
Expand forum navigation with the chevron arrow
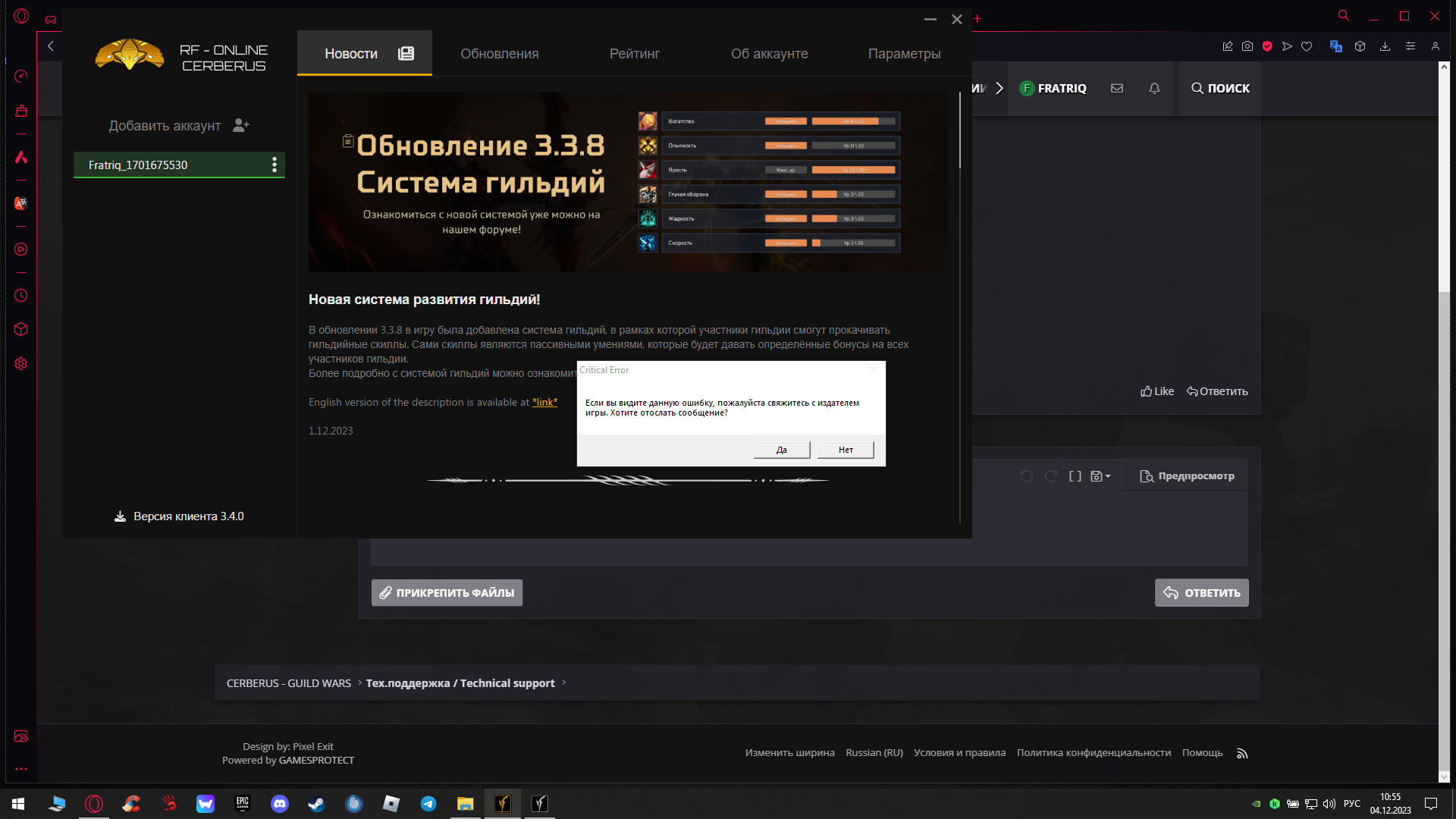tap(999, 89)
